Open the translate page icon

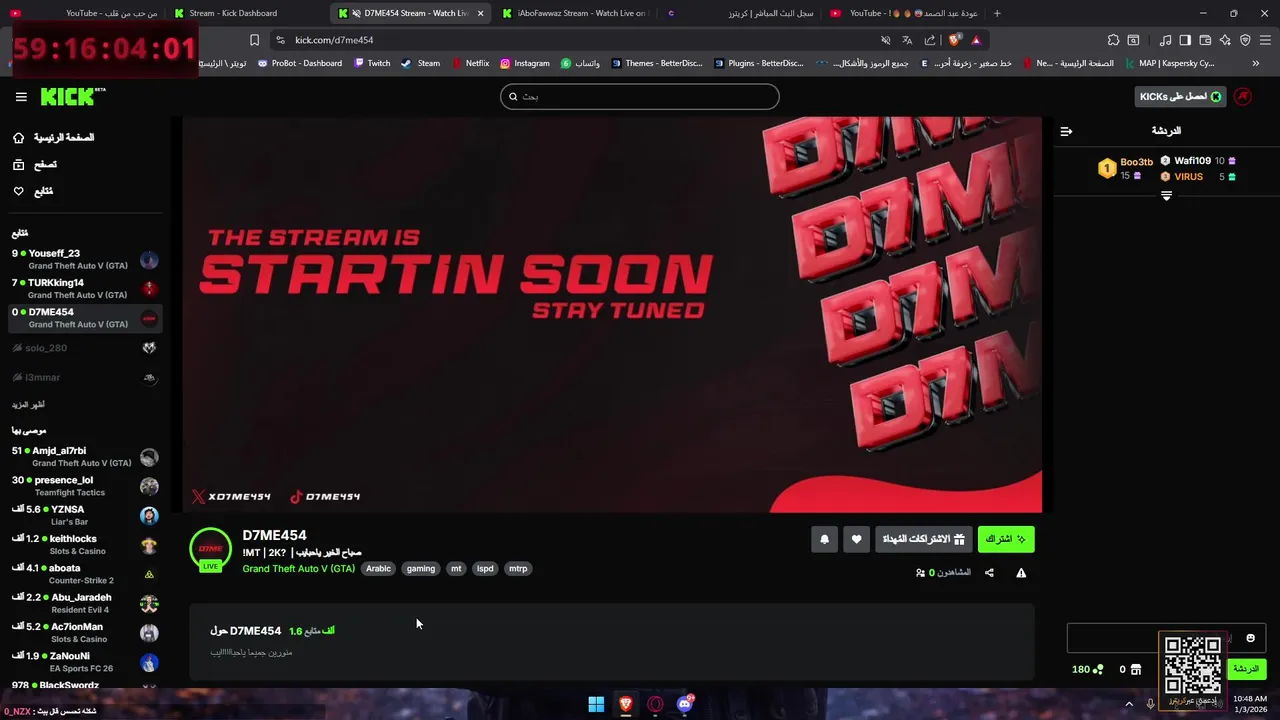[907, 40]
